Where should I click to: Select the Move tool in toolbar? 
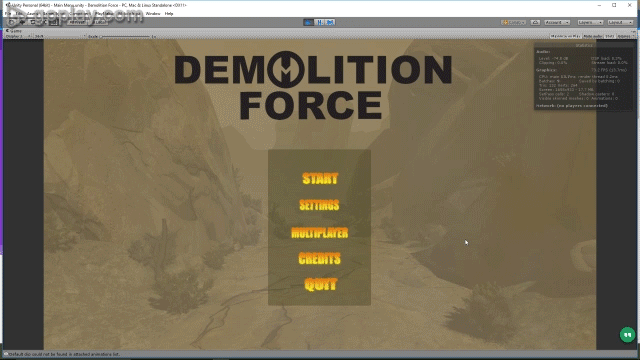coord(22,22)
